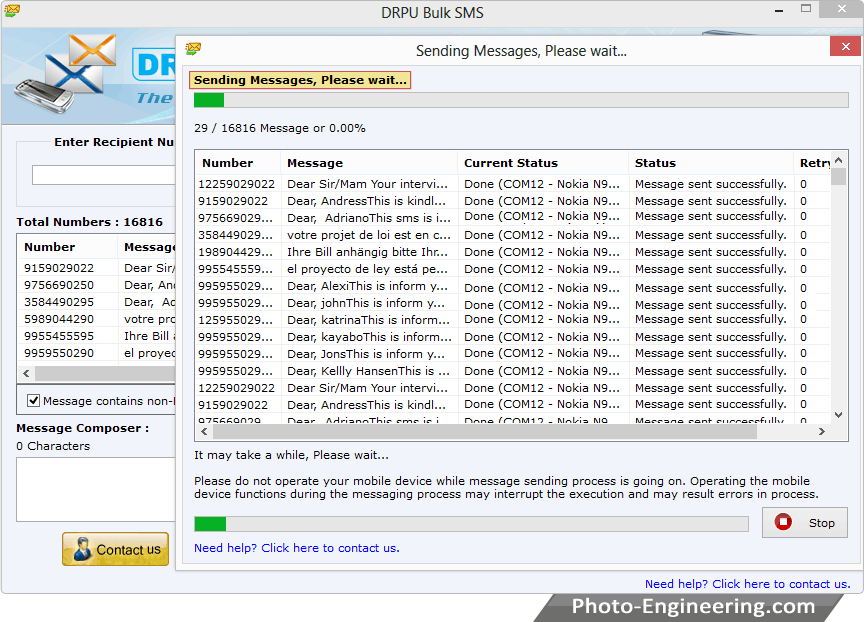Click the upper sending progress bar
This screenshot has width=864, height=622.
tap(521, 100)
